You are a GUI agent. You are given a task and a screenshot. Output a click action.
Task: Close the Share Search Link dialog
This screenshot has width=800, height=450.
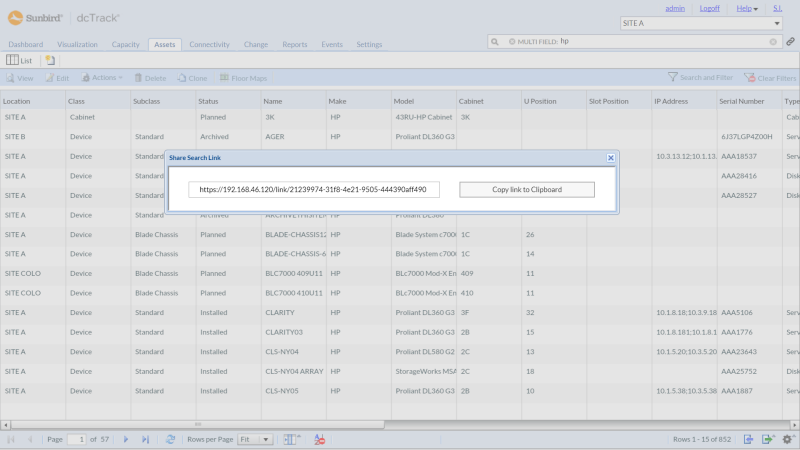click(611, 158)
